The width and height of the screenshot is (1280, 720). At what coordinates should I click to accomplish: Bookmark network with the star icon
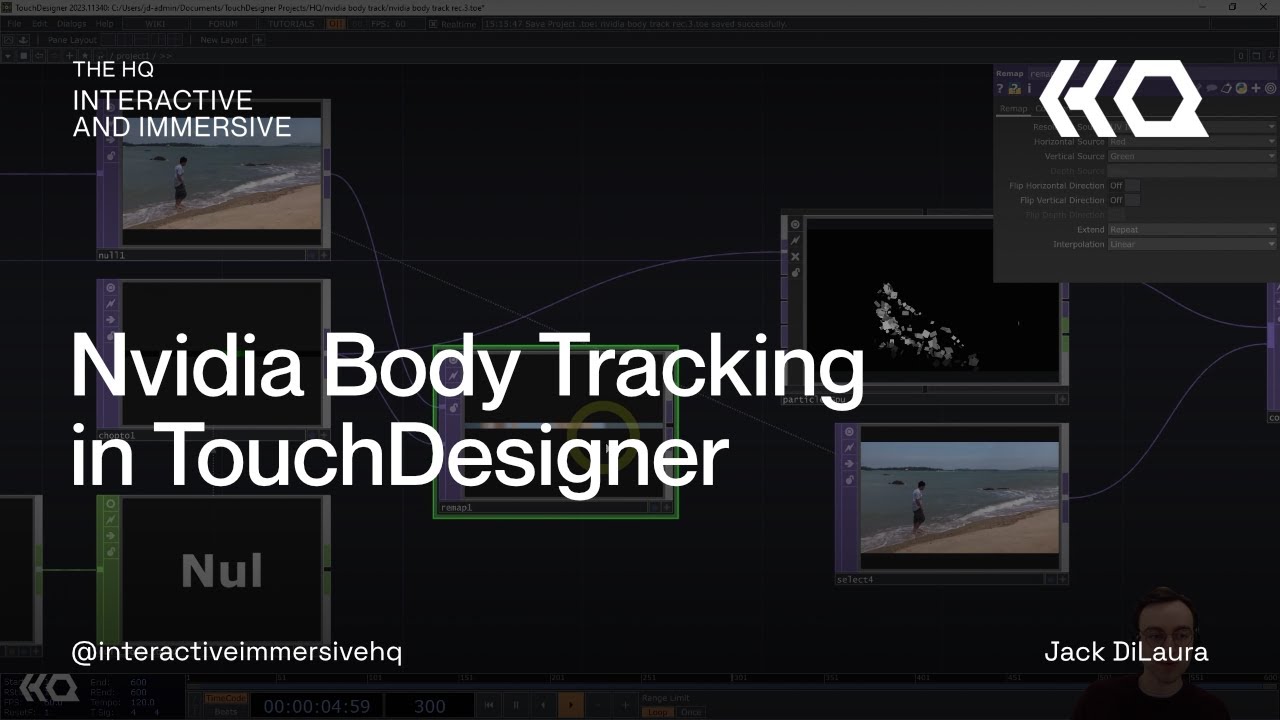83,56
